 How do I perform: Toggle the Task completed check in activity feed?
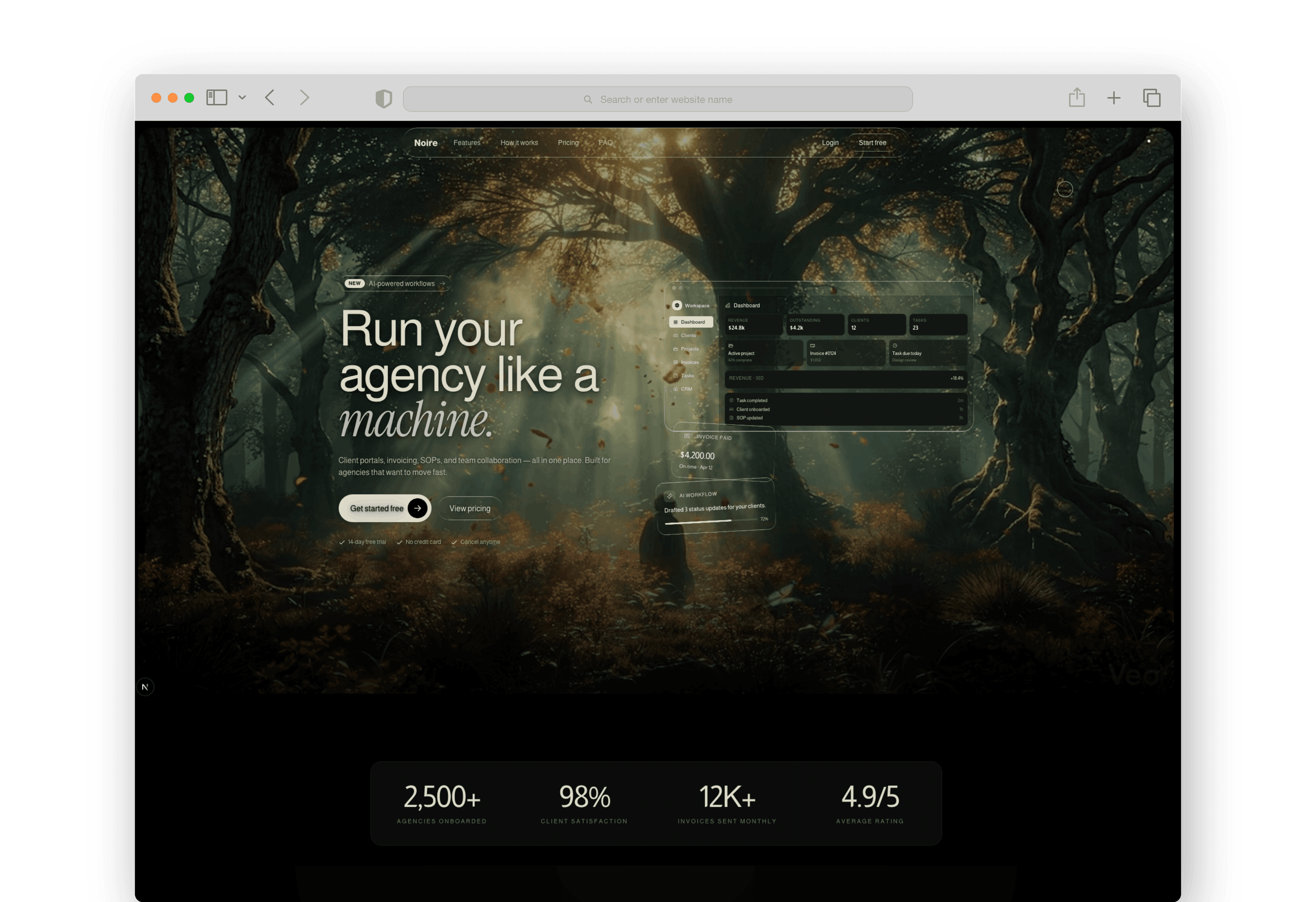(732, 400)
